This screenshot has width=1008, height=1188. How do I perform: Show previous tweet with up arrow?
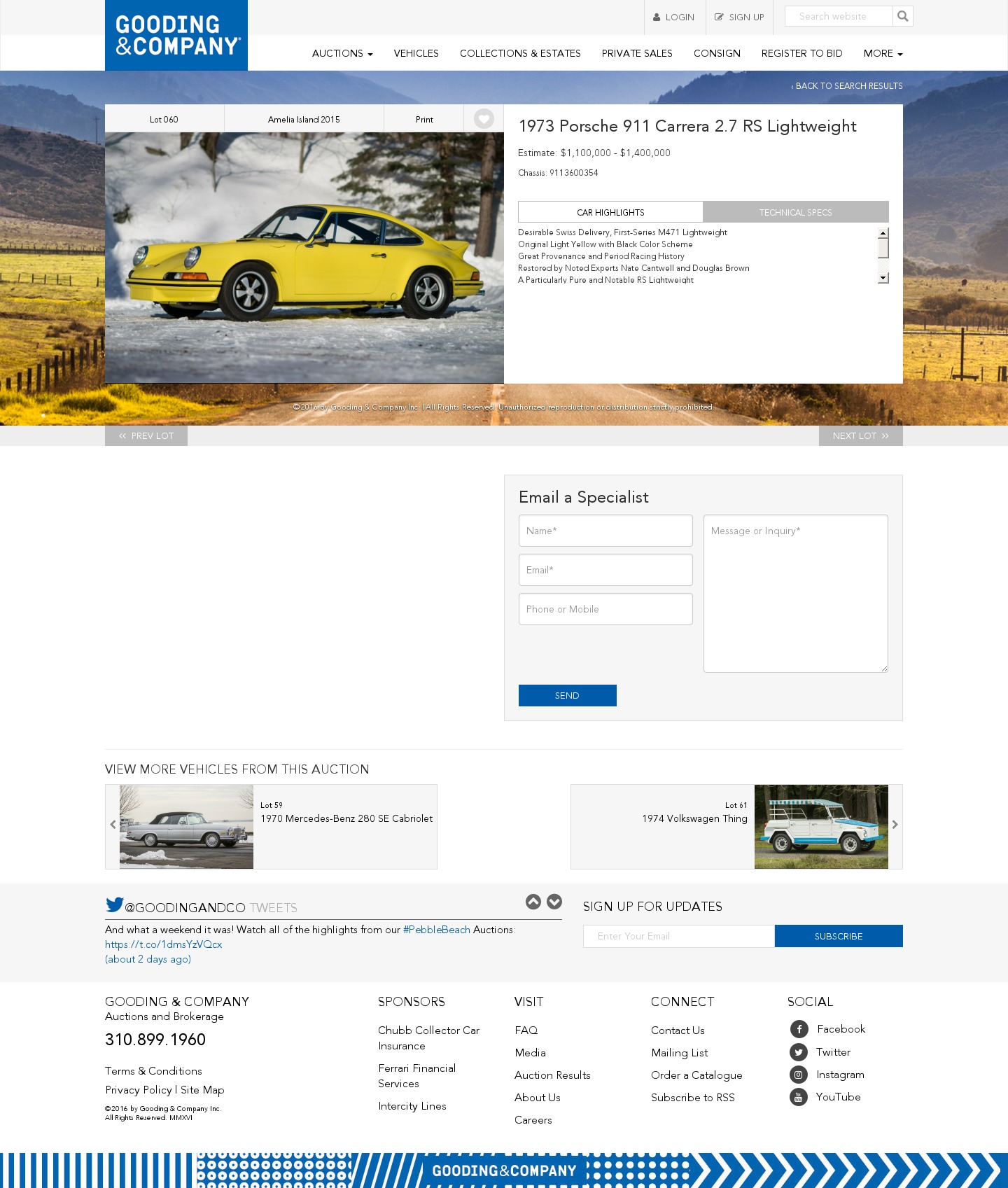click(533, 902)
